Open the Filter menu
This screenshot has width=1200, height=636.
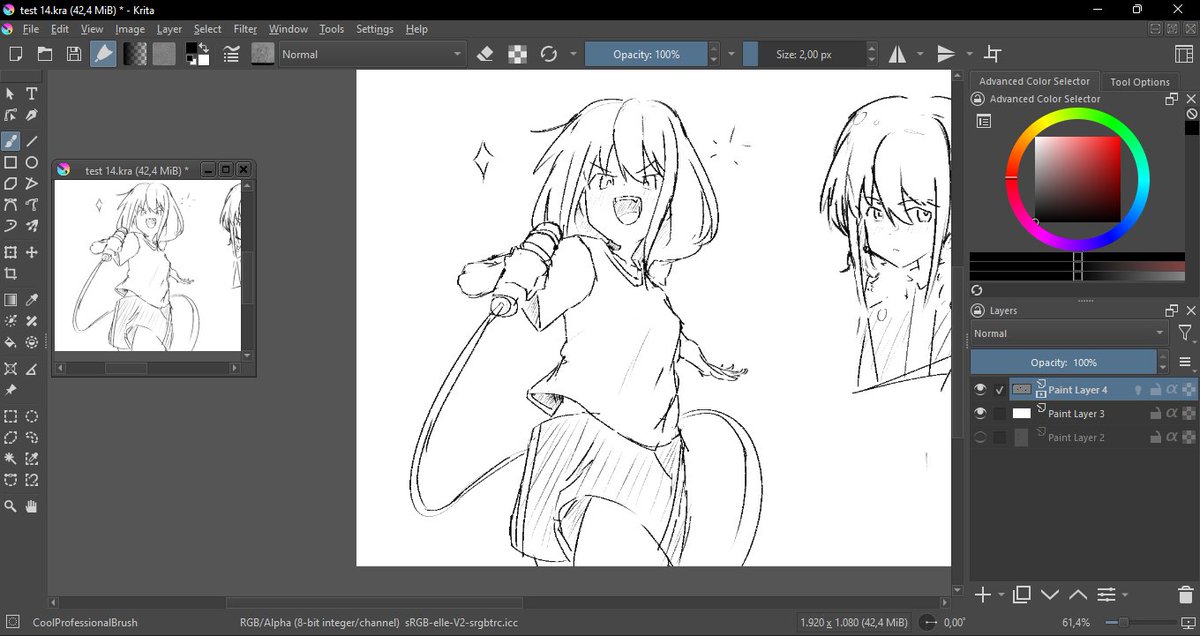click(x=245, y=29)
